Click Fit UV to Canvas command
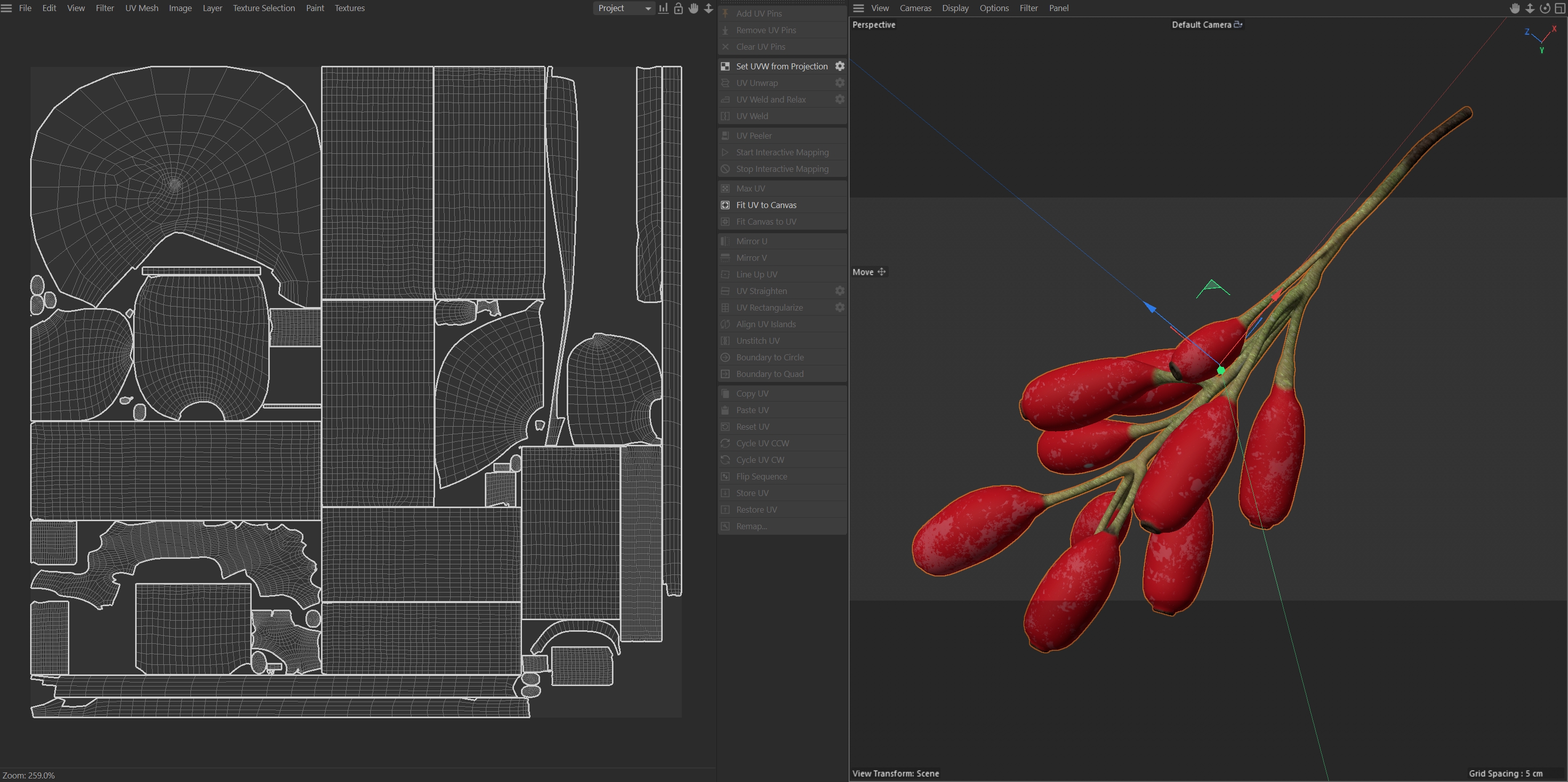 coord(766,205)
